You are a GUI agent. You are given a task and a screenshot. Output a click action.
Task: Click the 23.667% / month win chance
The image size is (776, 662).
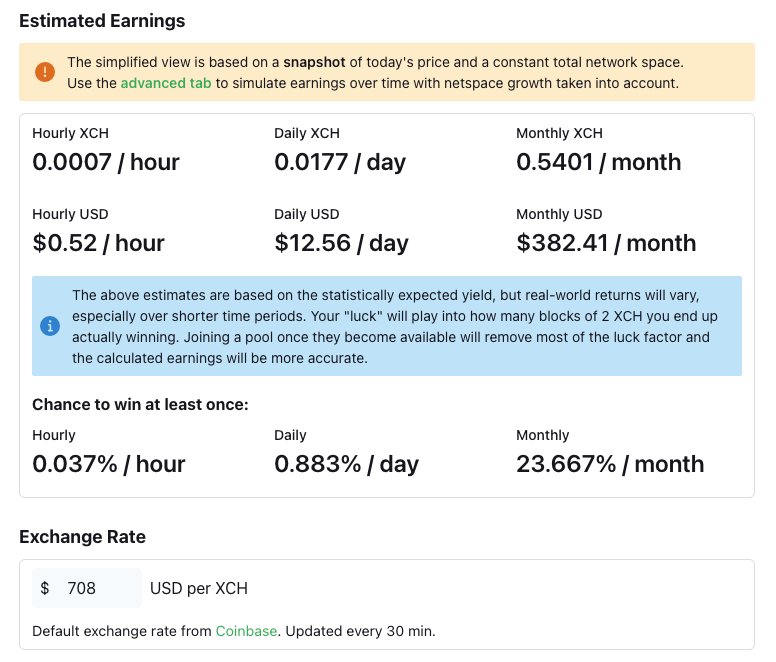point(610,464)
